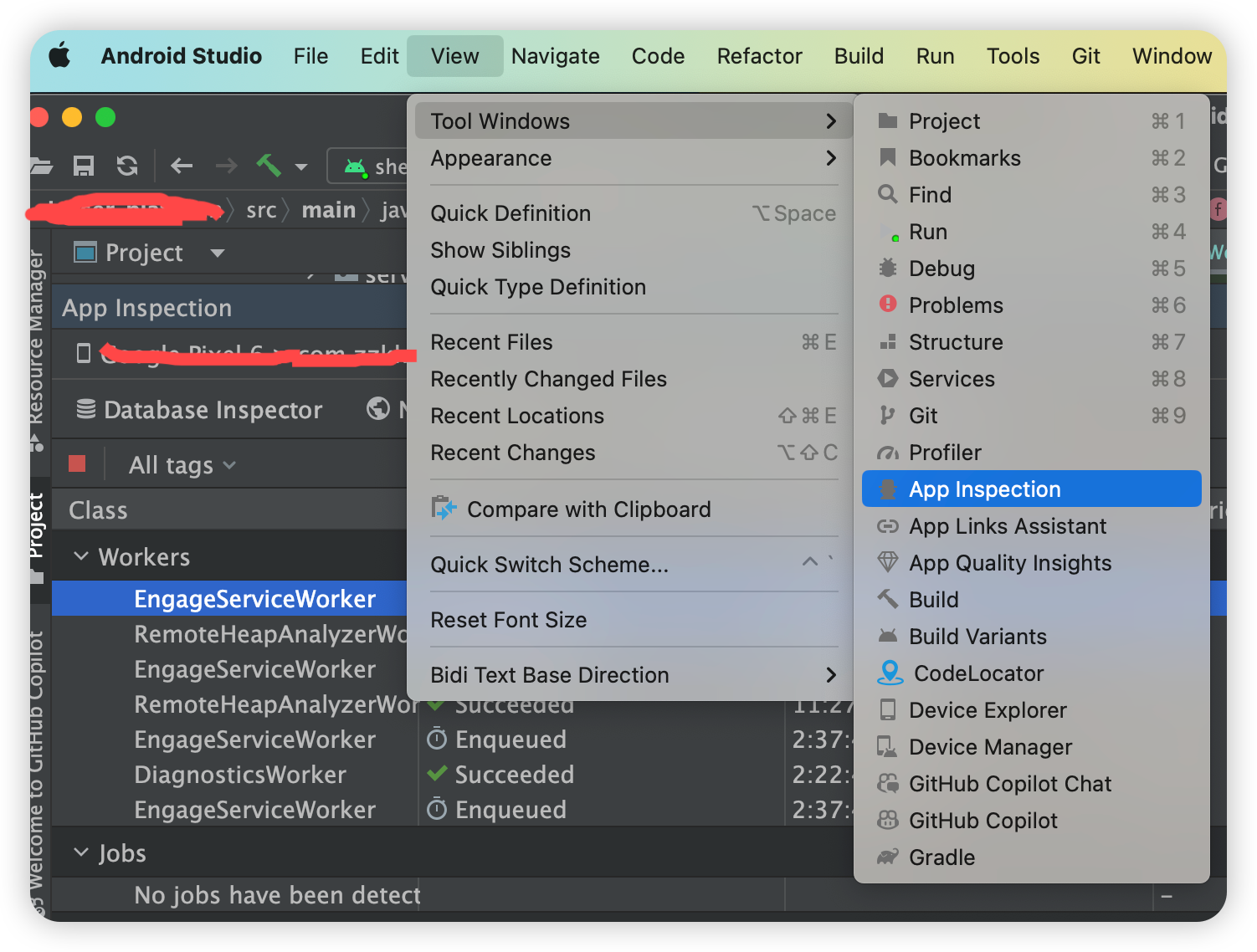Screen dimensions: 1257x952
Task: Click the Device Manager menu item
Action: [1032, 747]
